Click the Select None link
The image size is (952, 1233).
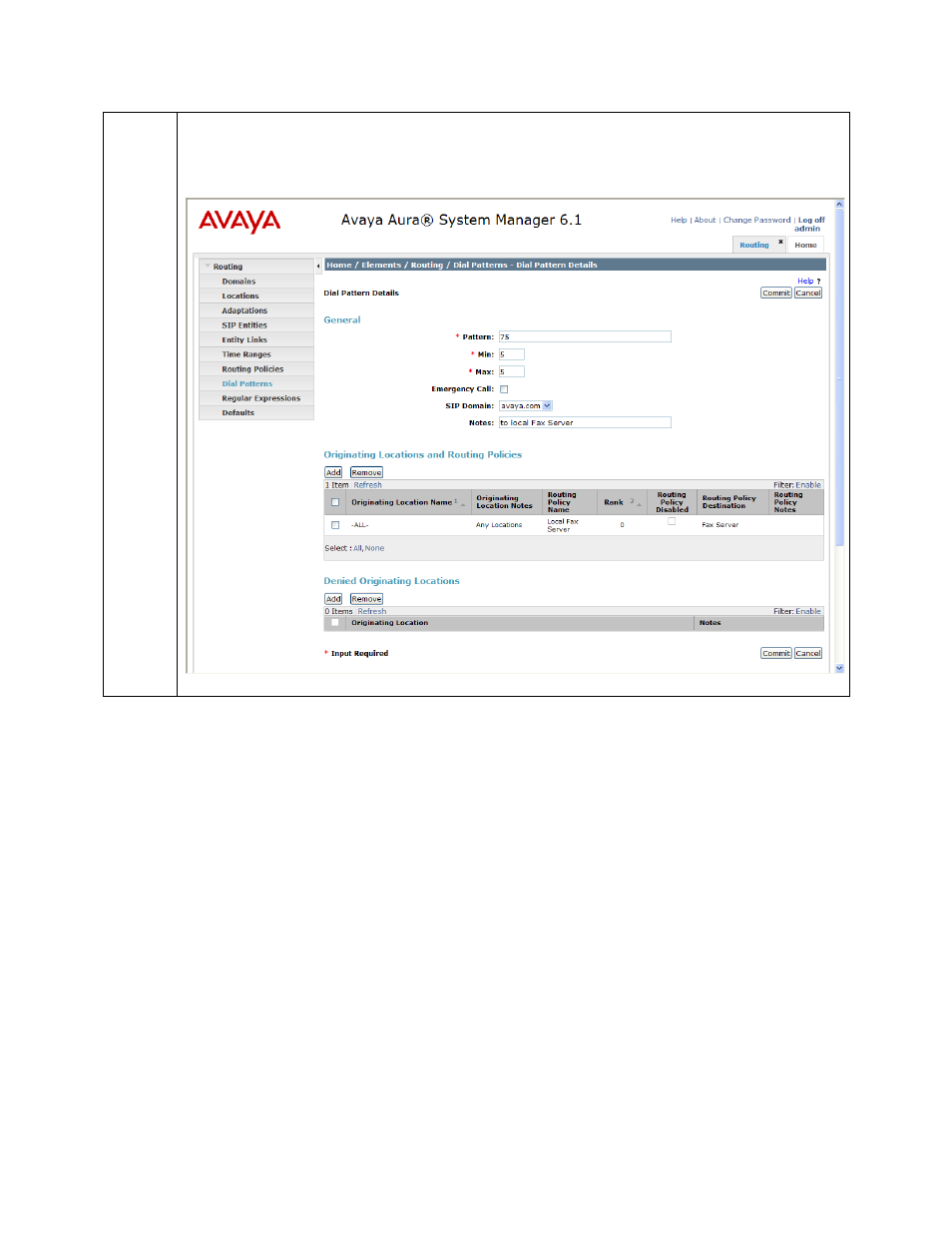374,548
